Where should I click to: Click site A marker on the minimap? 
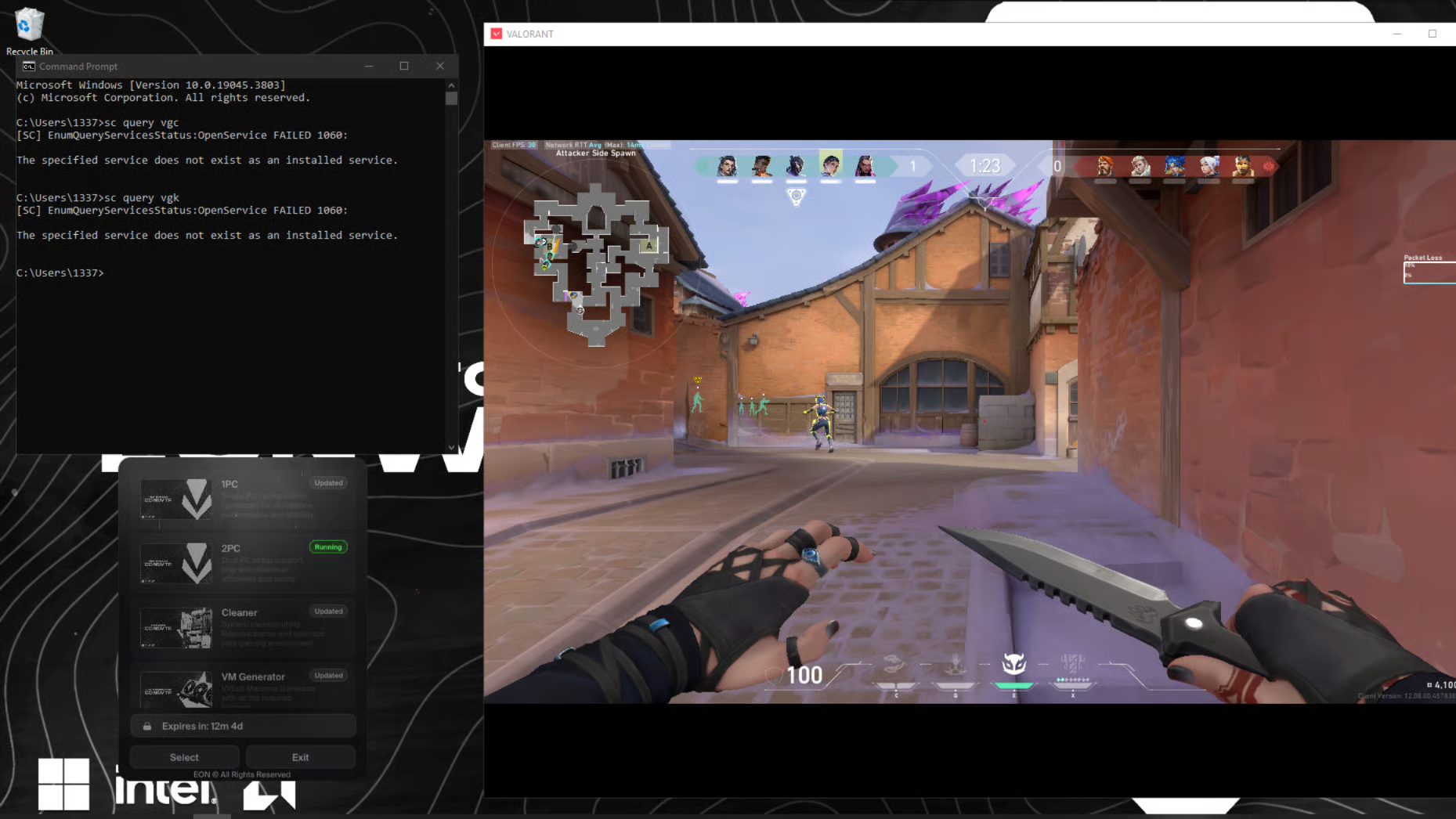(649, 246)
